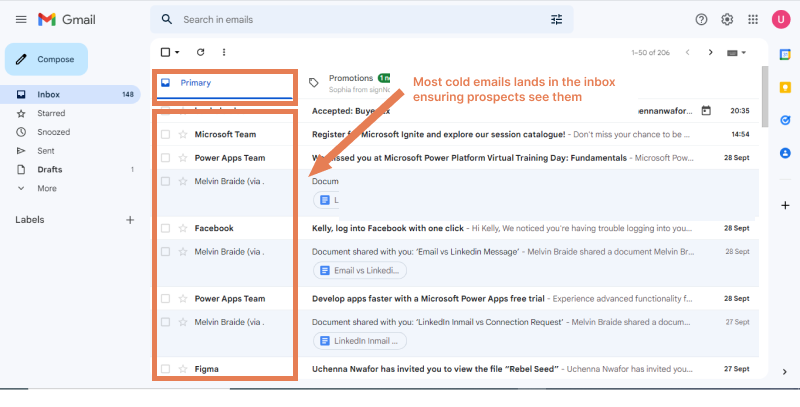Open LinkedIn Inmail attachment chip
Screen dimensions: 800x407
tap(360, 341)
